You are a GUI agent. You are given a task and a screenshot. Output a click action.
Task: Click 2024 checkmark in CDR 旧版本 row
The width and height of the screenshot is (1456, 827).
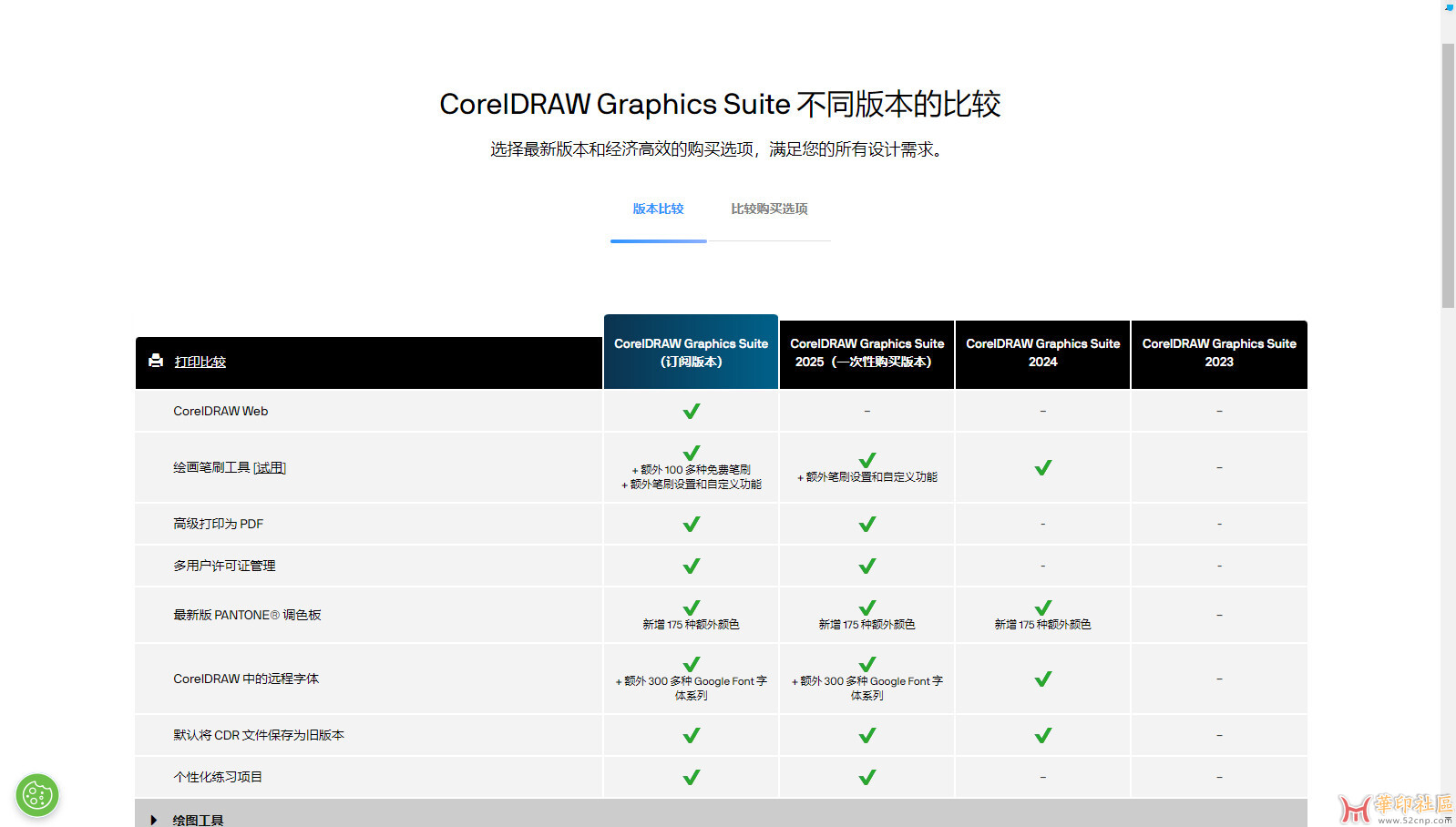(x=1043, y=735)
